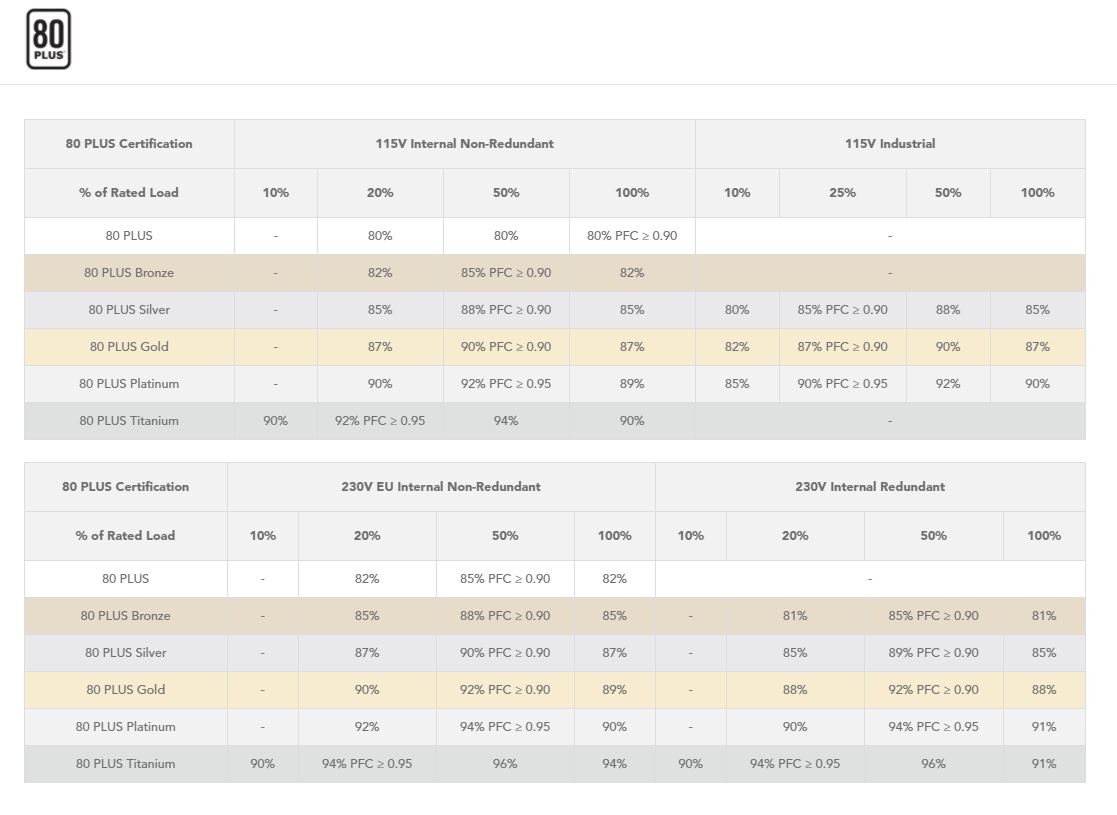The image size is (1117, 815).
Task: Click '92% PFC ≥ 0.90' in 230V Redundant Gold column
Action: [x=933, y=690]
